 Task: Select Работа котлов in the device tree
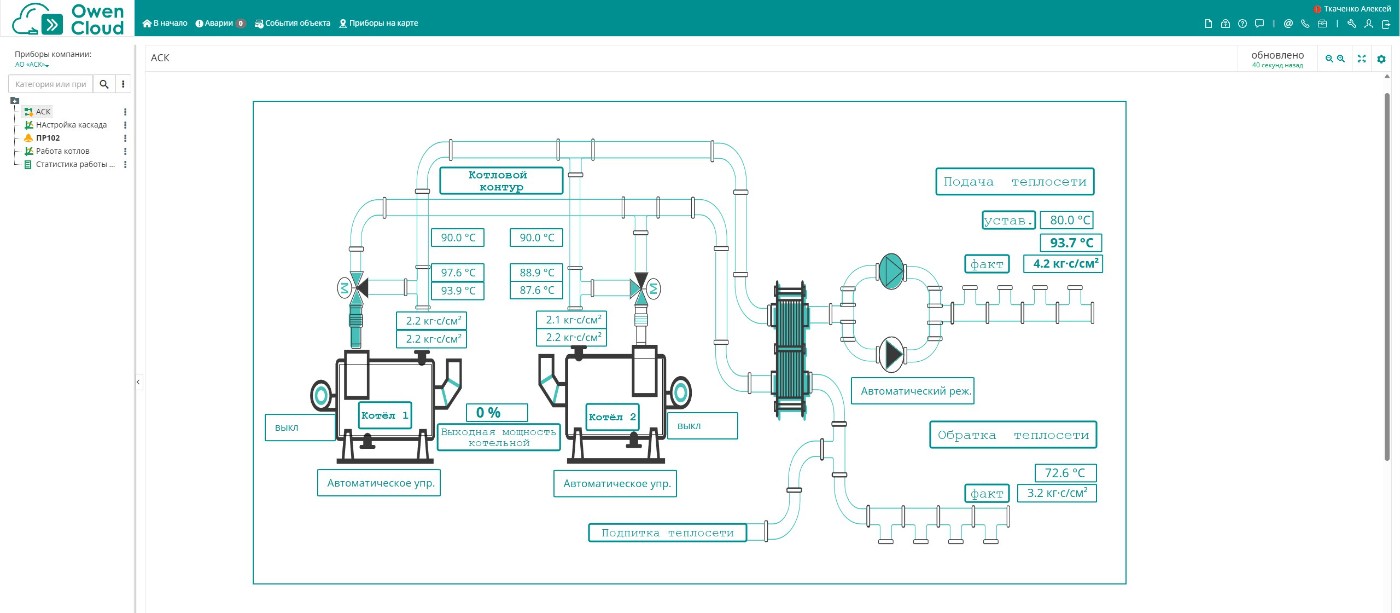[x=62, y=151]
